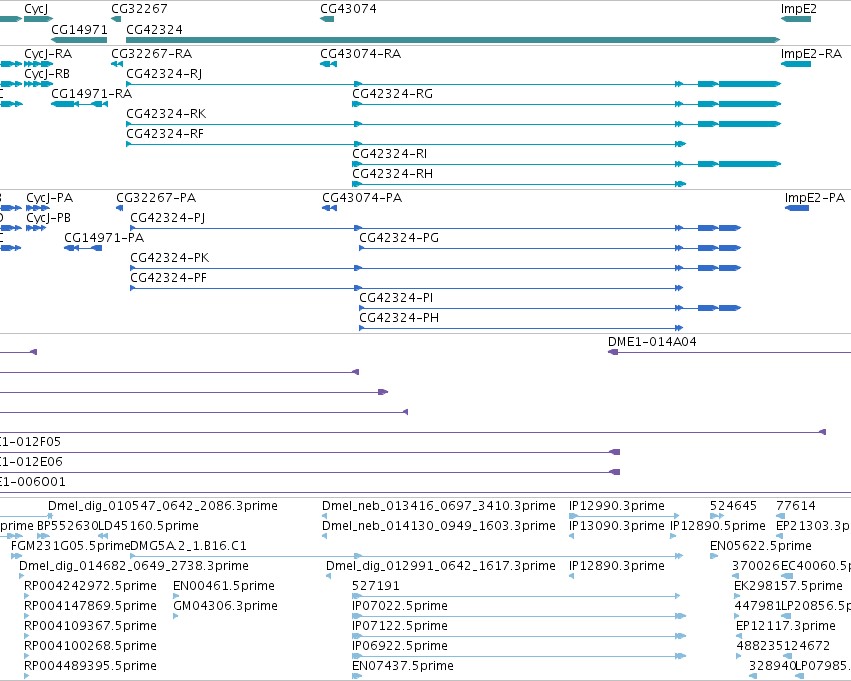Select transcript CG42324-RH label
851x681 pixels.
pyautogui.click(x=392, y=174)
